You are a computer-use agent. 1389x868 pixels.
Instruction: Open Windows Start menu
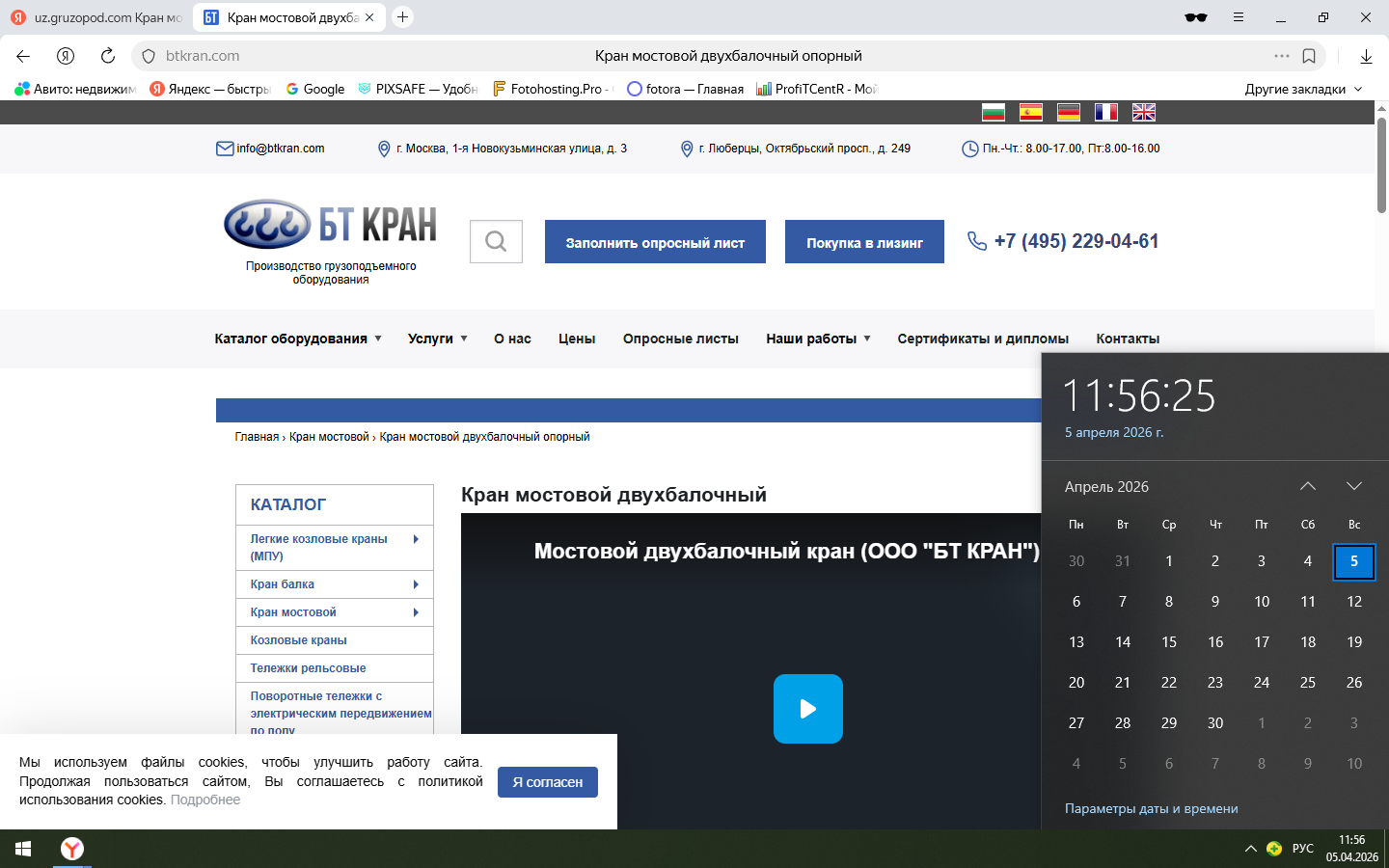tap(23, 849)
